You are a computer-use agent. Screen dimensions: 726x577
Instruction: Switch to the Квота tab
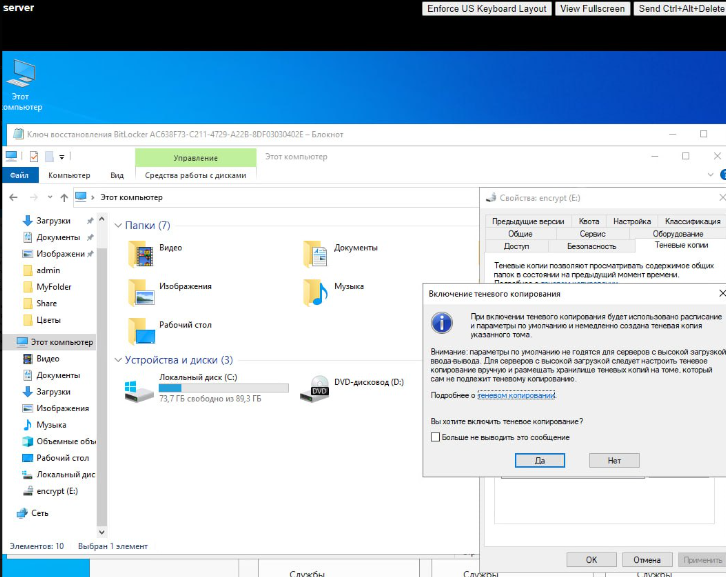(588, 221)
